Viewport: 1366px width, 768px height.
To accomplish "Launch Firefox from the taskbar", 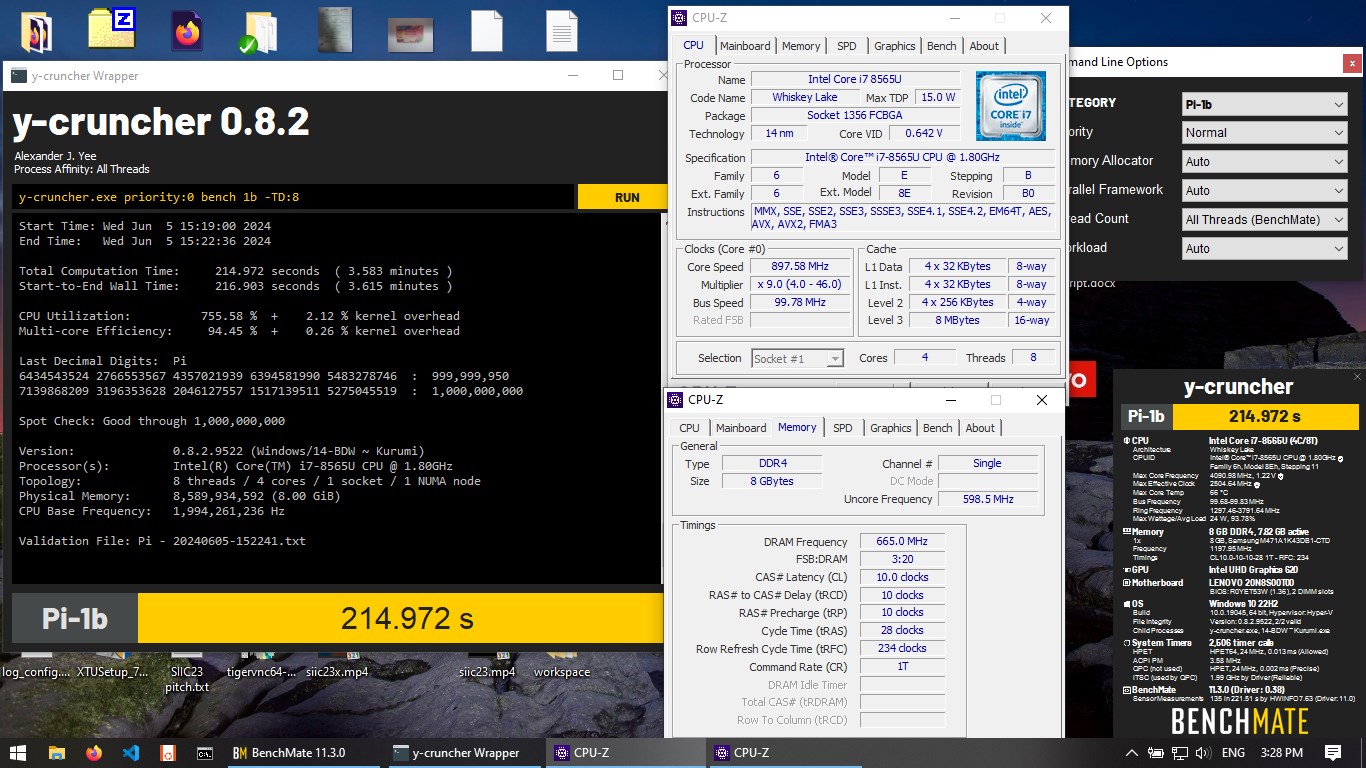I will [x=94, y=753].
